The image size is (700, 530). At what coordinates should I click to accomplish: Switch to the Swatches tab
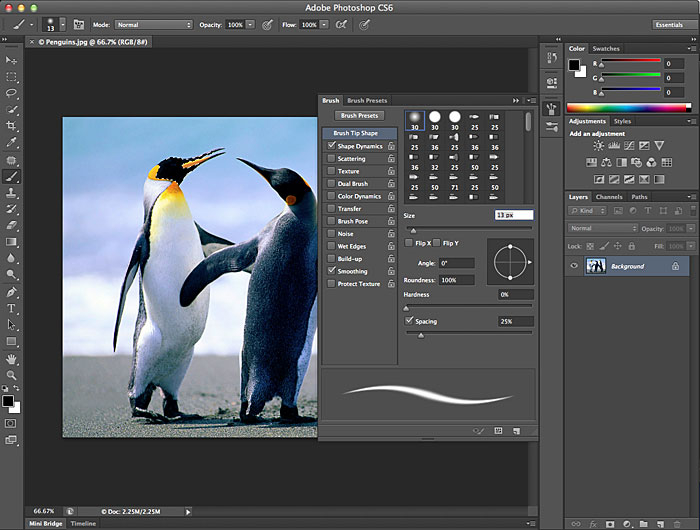click(606, 48)
